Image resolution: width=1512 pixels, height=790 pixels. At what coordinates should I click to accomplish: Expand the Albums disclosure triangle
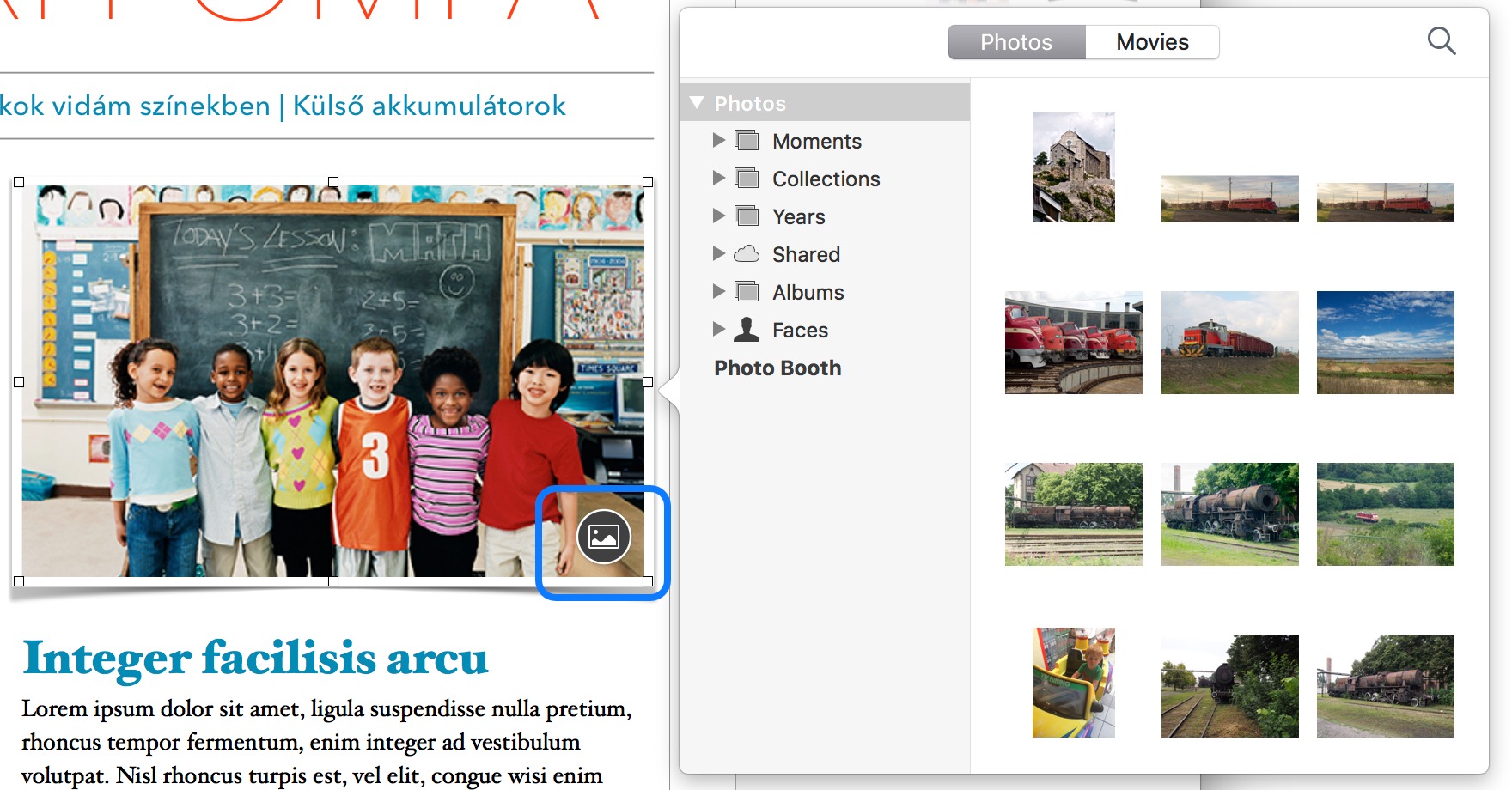(719, 291)
